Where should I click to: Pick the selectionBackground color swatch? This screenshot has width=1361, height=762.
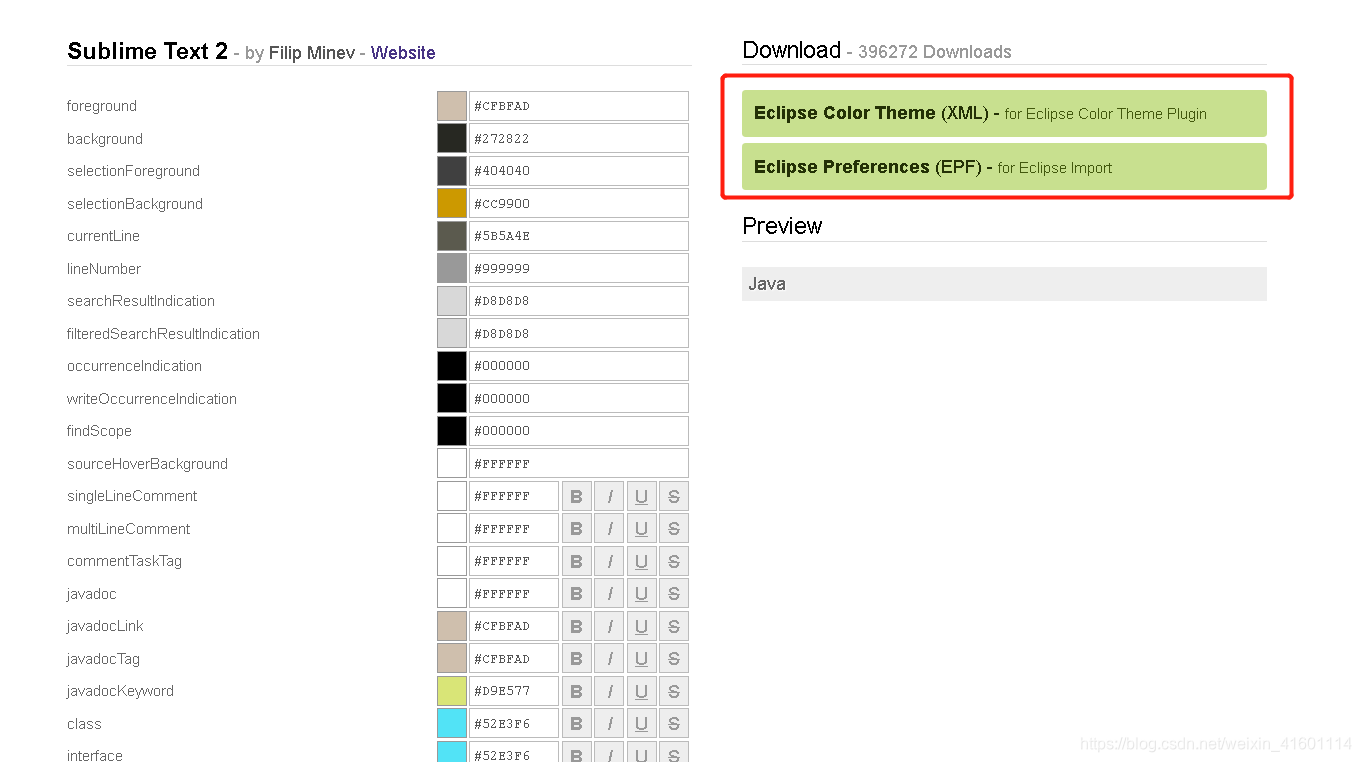[x=452, y=204]
